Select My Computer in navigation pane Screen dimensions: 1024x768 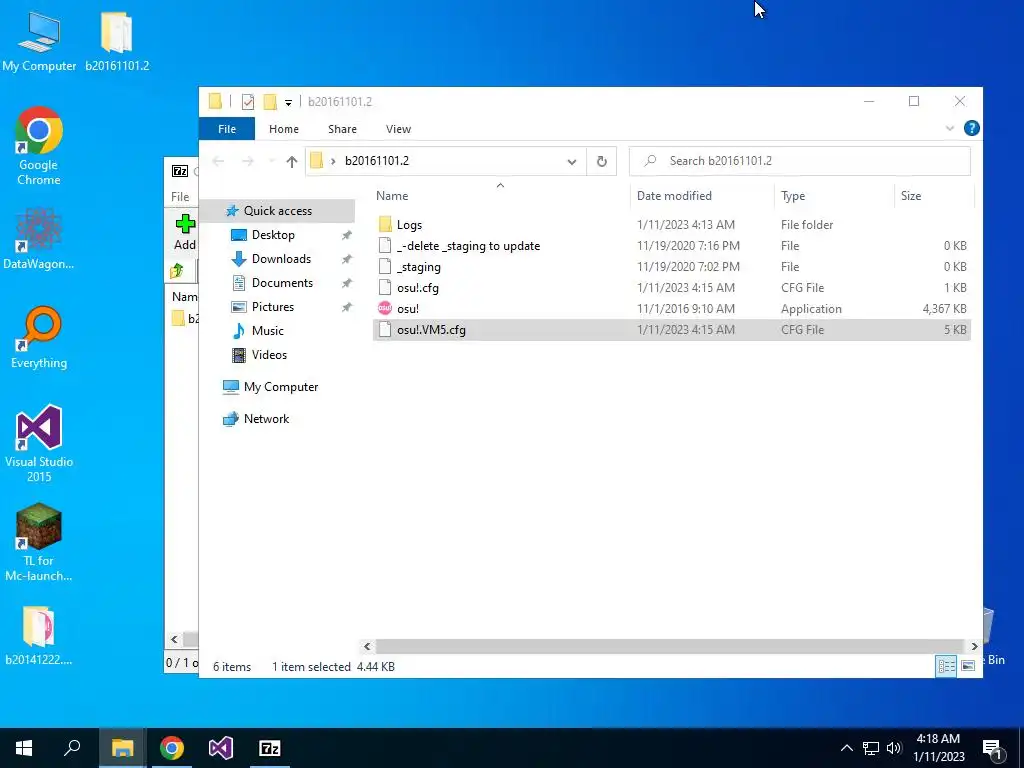[281, 387]
